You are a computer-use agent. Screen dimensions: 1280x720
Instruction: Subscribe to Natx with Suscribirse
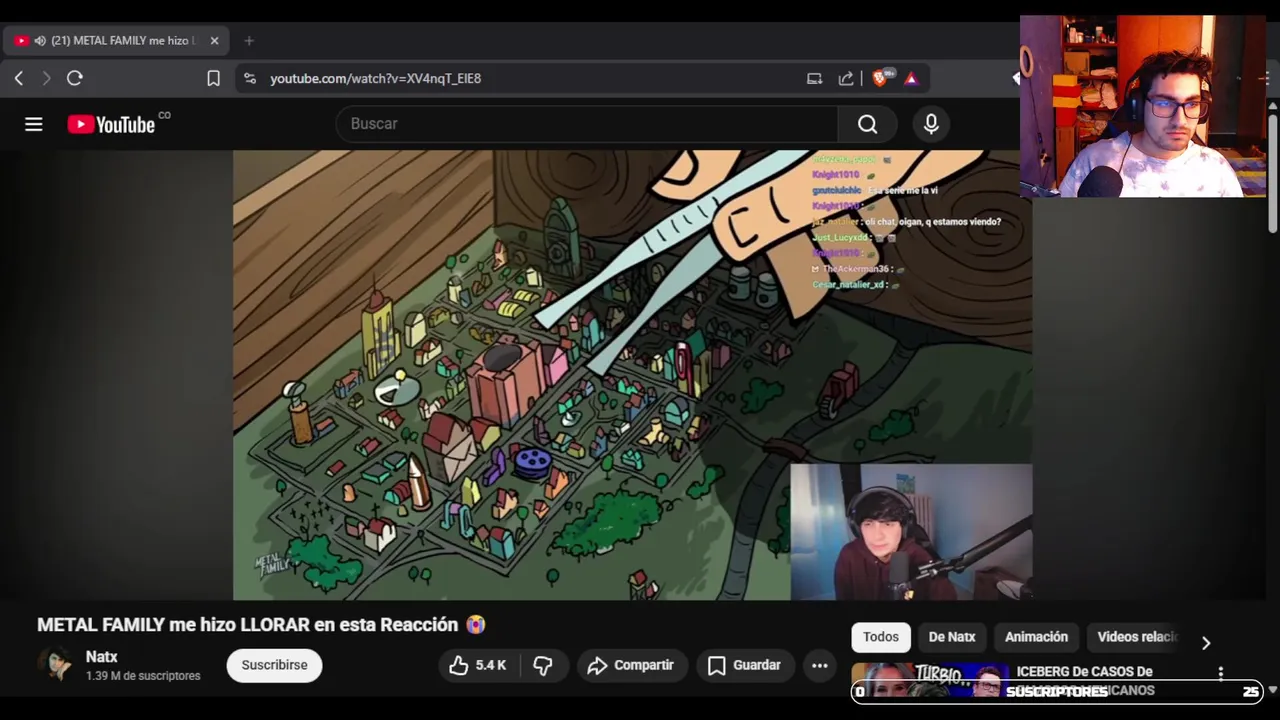(274, 665)
